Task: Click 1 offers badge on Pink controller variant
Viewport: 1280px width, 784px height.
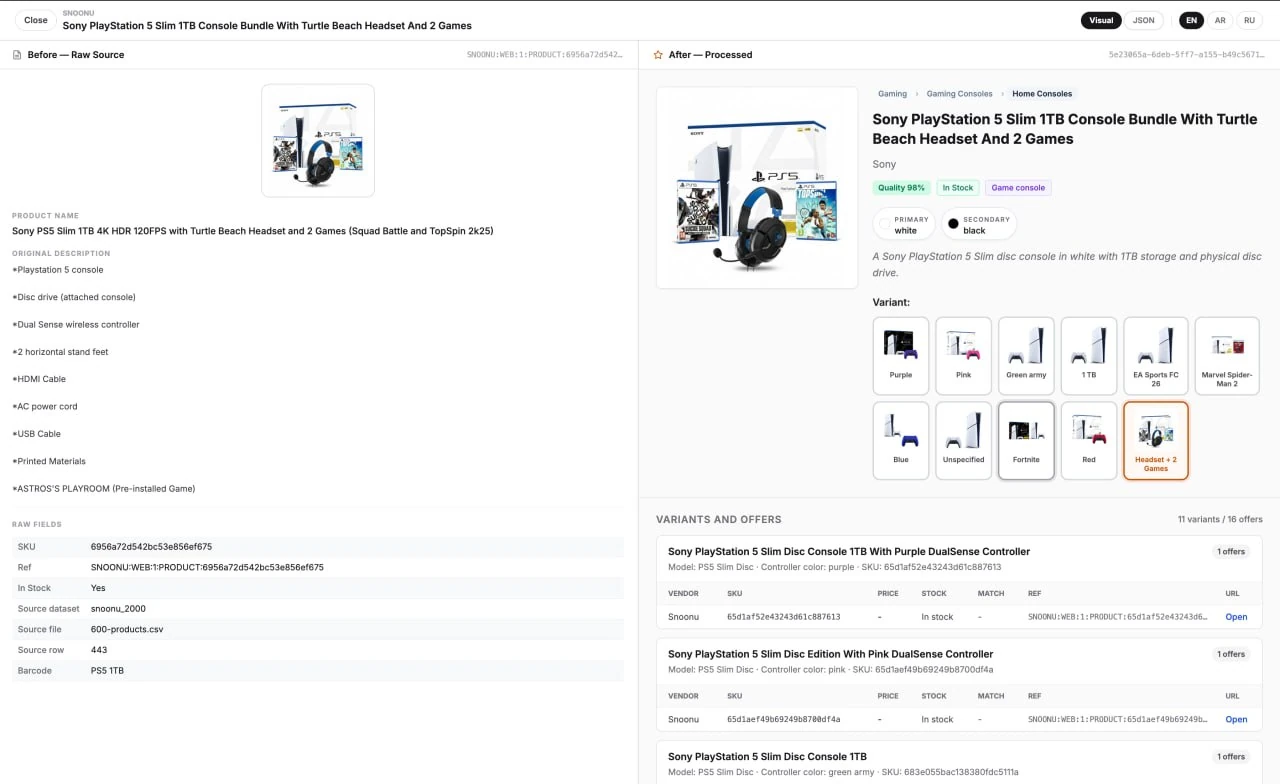Action: [1230, 654]
